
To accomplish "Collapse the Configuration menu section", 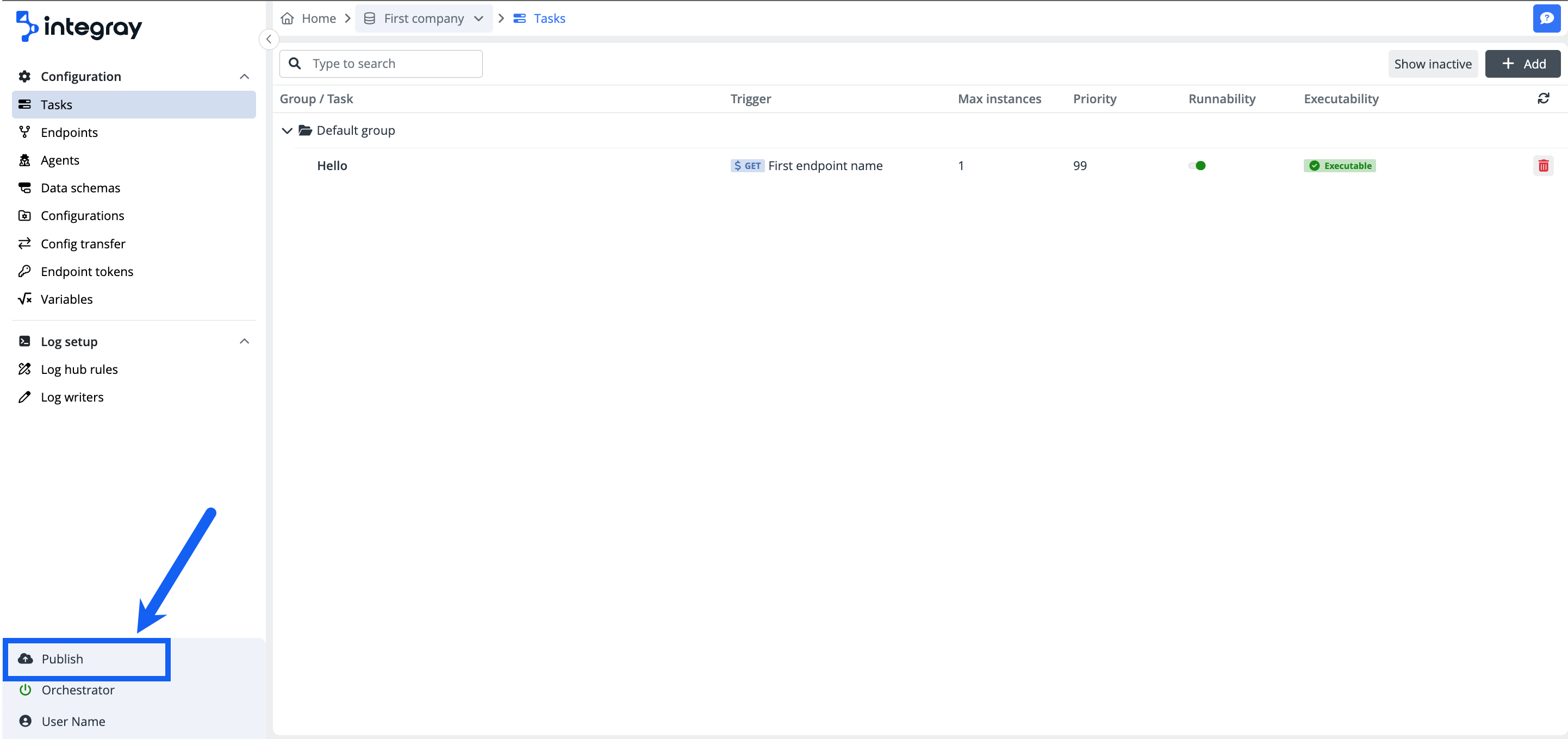I will point(244,77).
